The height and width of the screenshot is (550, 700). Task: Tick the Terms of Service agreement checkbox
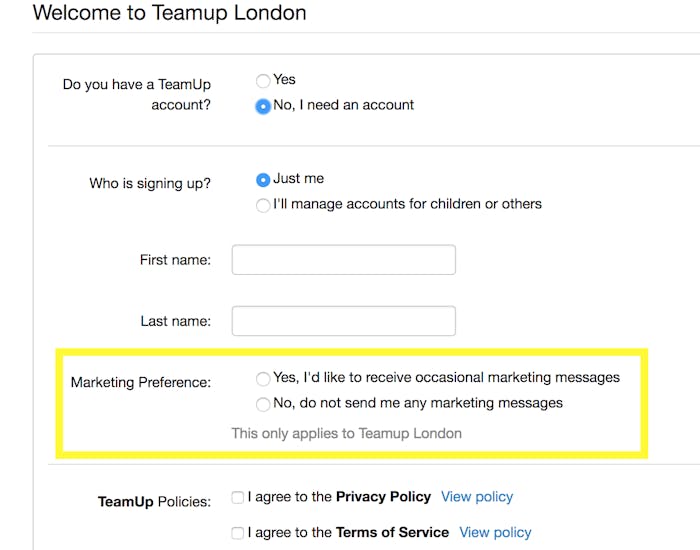[x=237, y=533]
